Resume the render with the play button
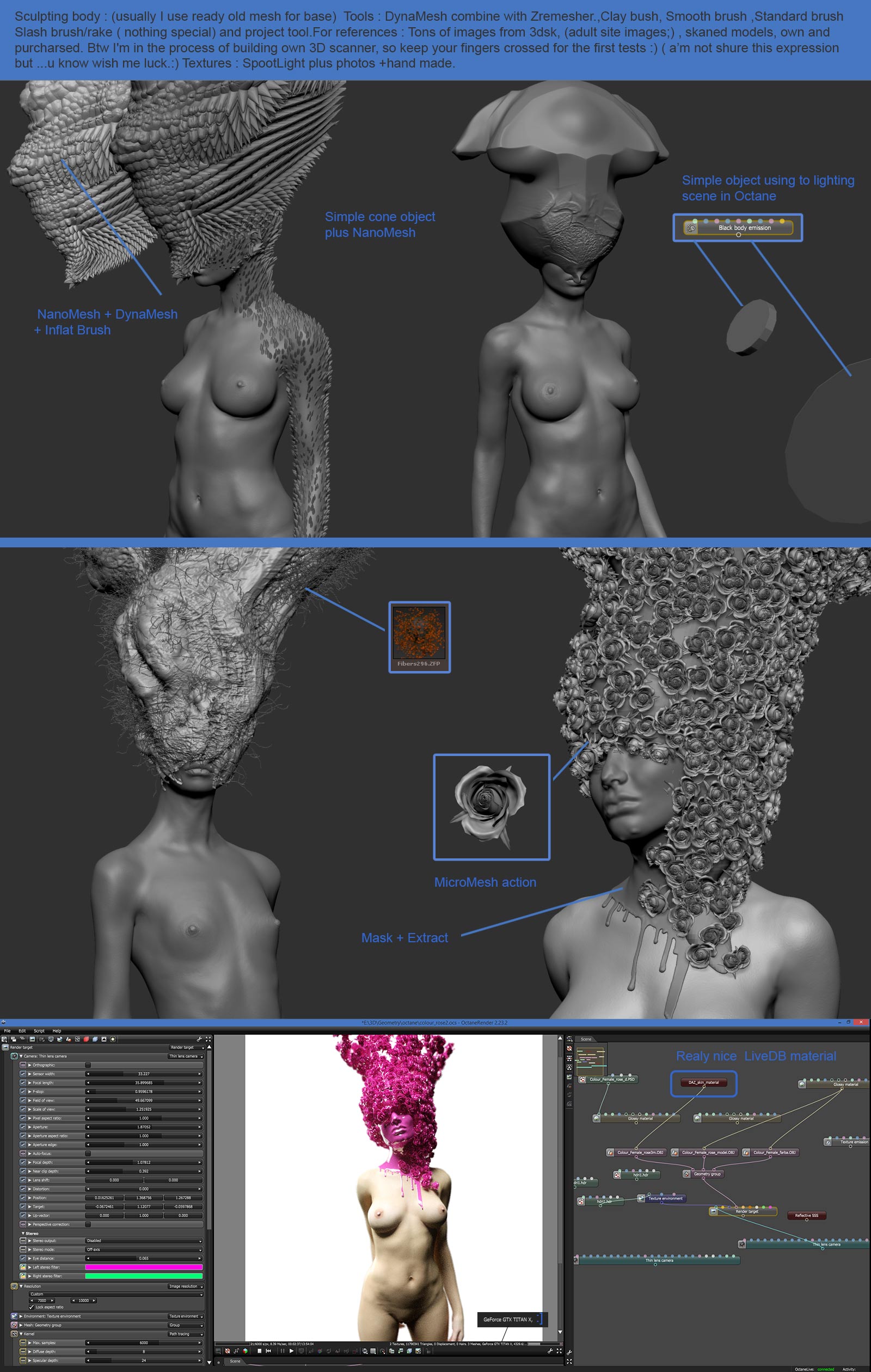The height and width of the screenshot is (1372, 871). tap(292, 1351)
